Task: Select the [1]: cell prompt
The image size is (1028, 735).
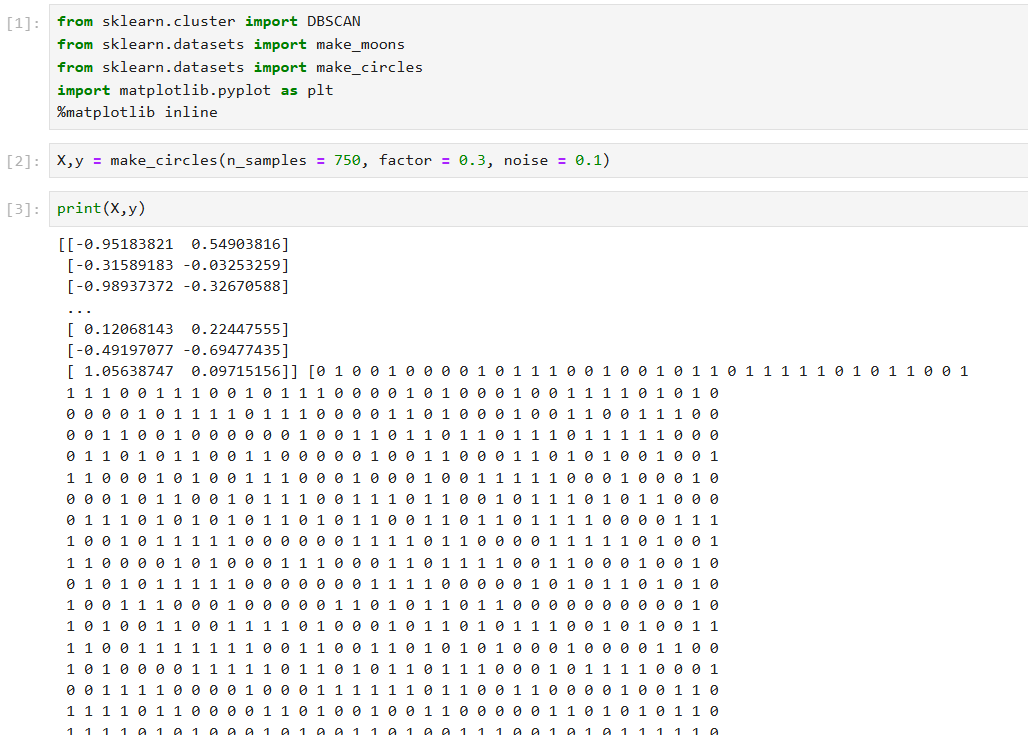Action: tap(23, 24)
